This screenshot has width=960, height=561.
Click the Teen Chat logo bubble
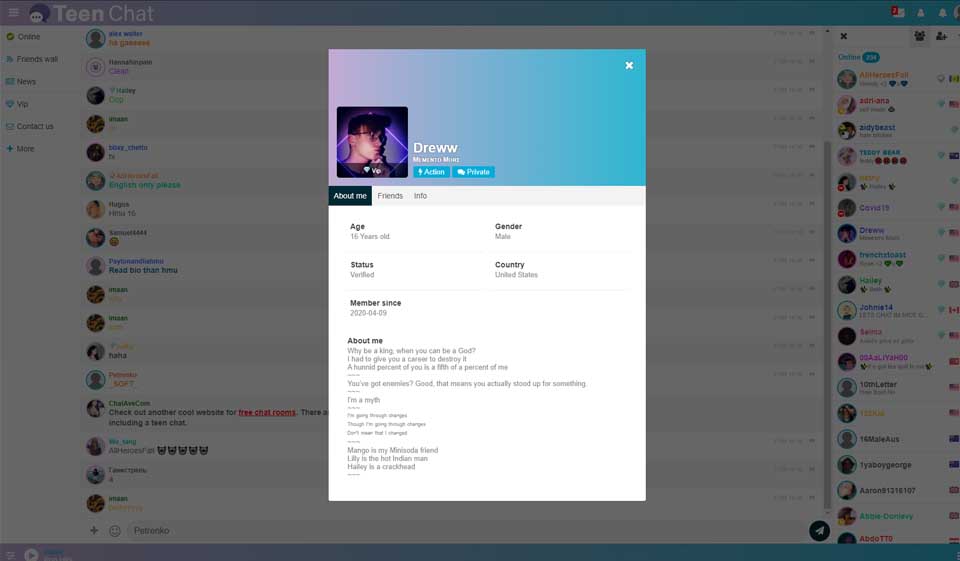tap(39, 13)
